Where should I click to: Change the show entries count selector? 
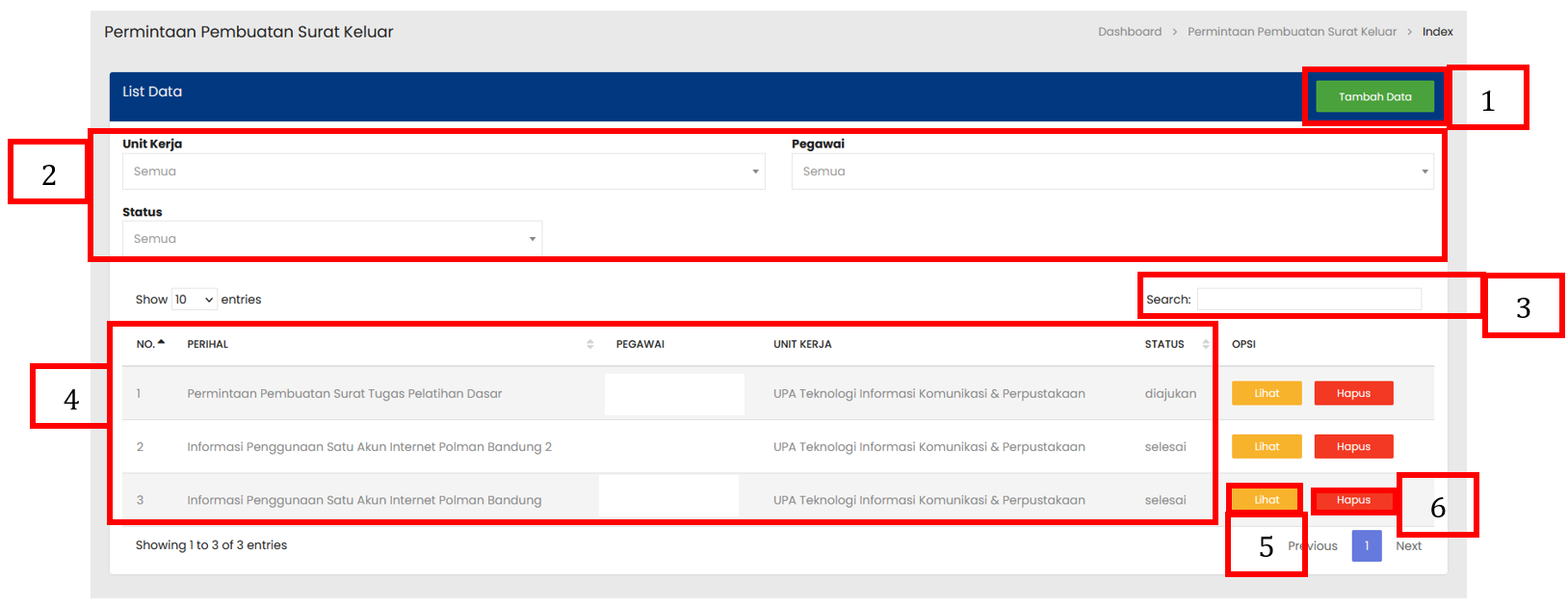[194, 300]
